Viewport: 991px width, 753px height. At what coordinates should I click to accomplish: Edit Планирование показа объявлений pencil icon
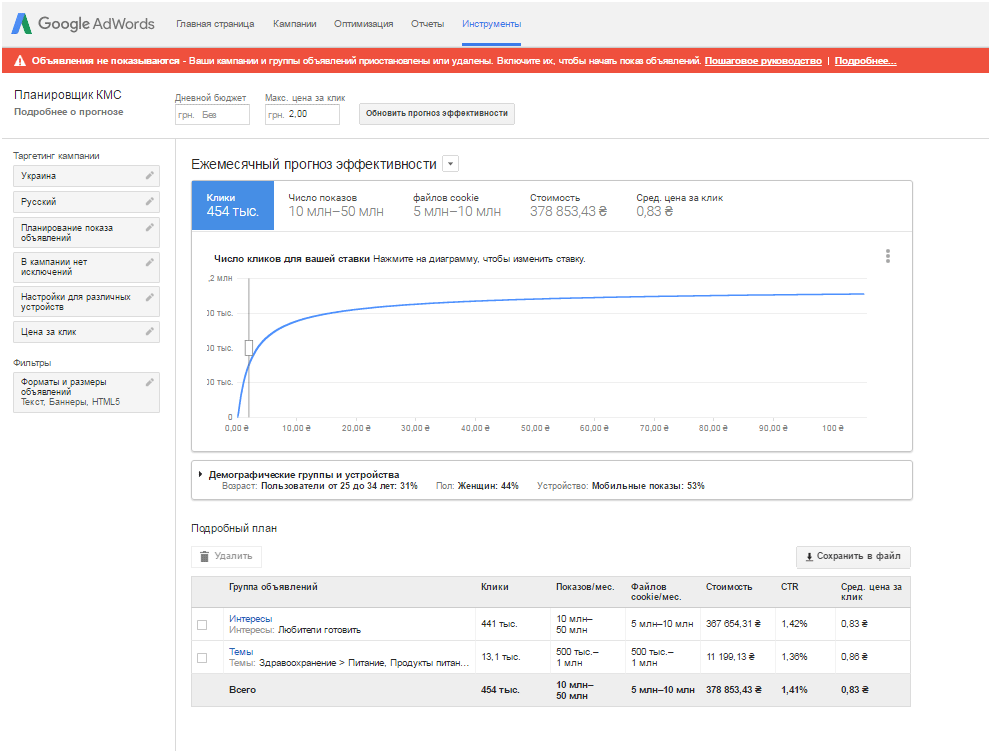[x=150, y=228]
